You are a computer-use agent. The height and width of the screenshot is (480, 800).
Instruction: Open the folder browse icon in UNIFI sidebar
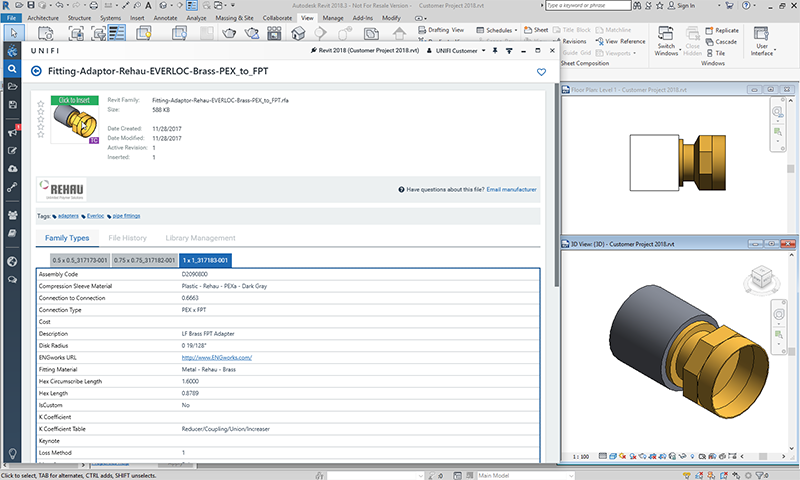coord(12,86)
